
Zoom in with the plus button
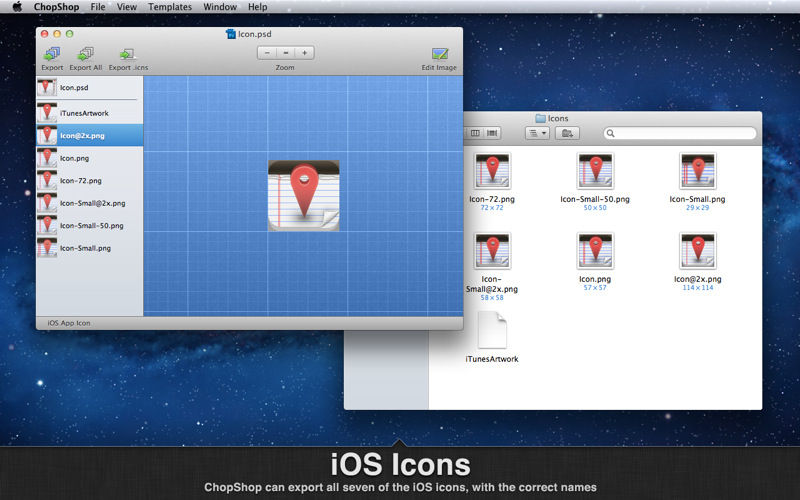pyautogui.click(x=305, y=53)
